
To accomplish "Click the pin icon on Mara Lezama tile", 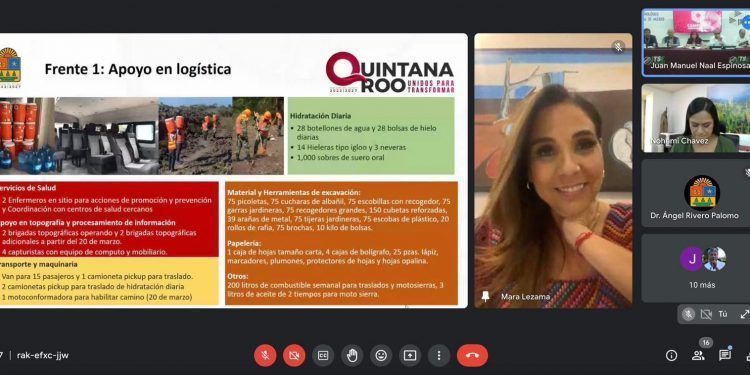I will pyautogui.click(x=485, y=297).
